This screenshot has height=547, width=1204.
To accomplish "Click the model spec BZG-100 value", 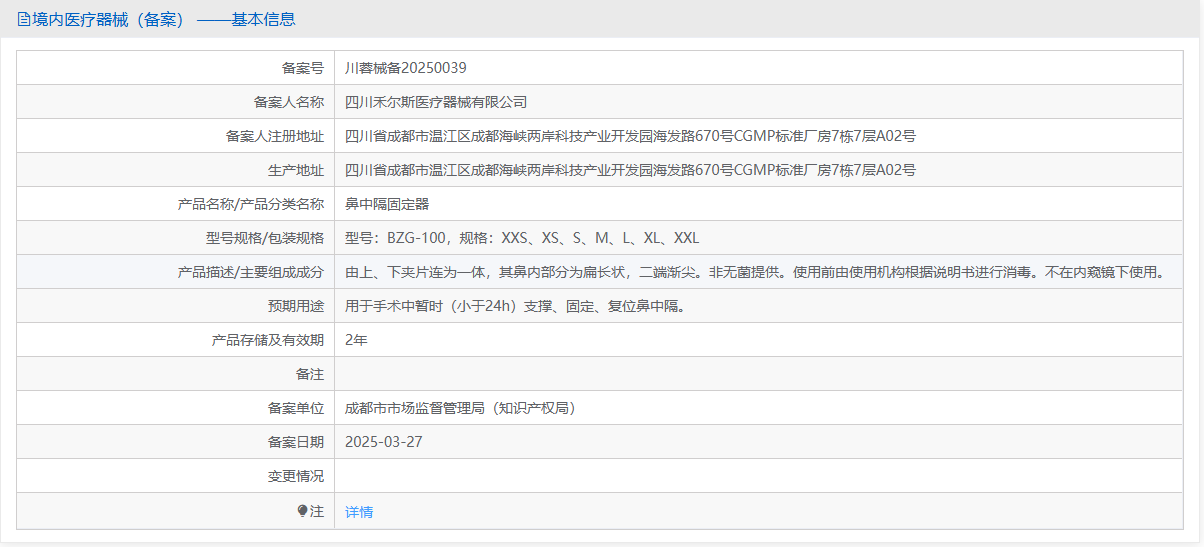I will (522, 238).
